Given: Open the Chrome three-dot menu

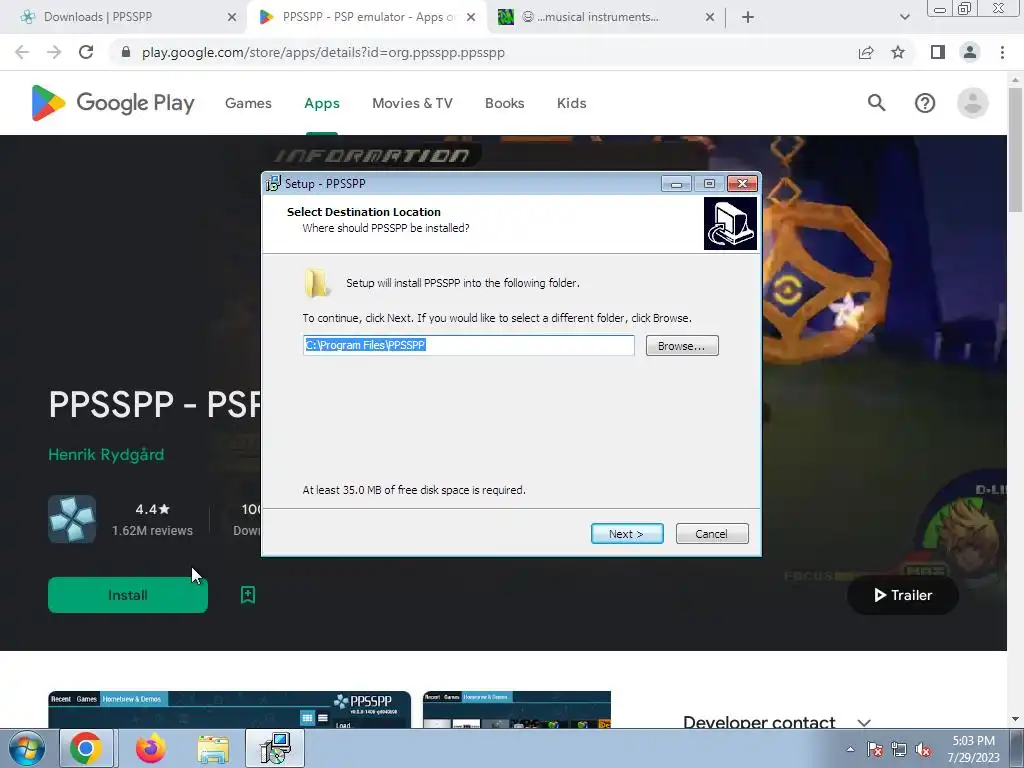Looking at the screenshot, I should [x=1002, y=52].
